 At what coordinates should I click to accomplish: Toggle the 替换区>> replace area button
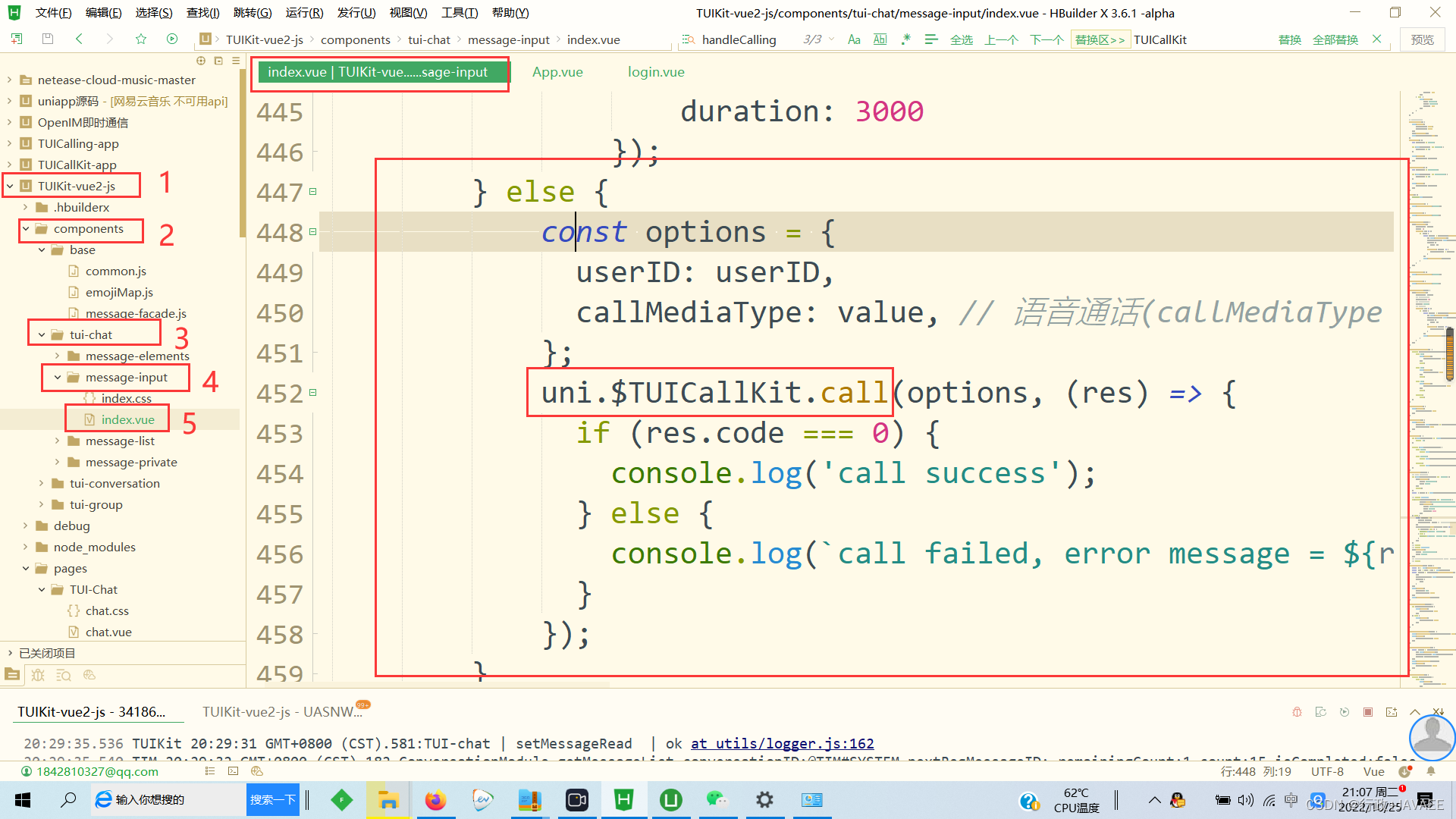pyautogui.click(x=1100, y=39)
